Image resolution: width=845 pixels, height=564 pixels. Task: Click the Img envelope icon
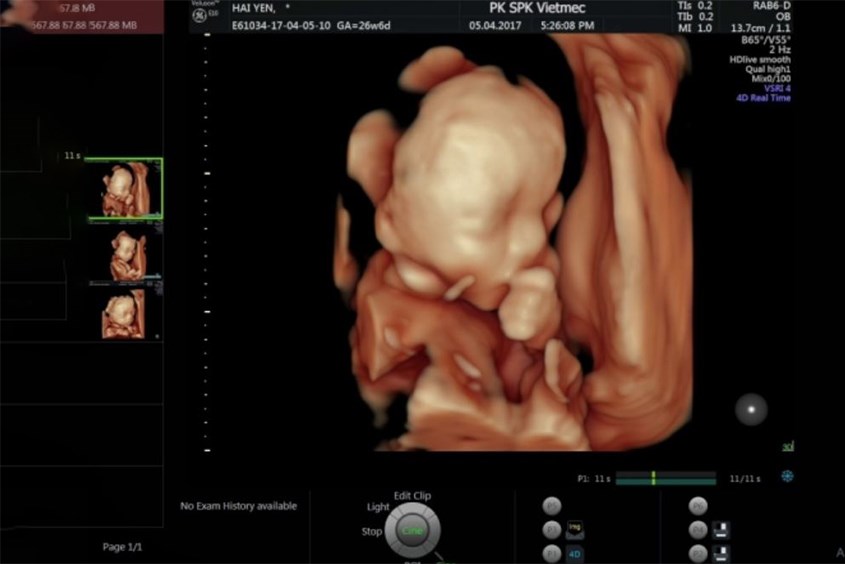click(575, 530)
